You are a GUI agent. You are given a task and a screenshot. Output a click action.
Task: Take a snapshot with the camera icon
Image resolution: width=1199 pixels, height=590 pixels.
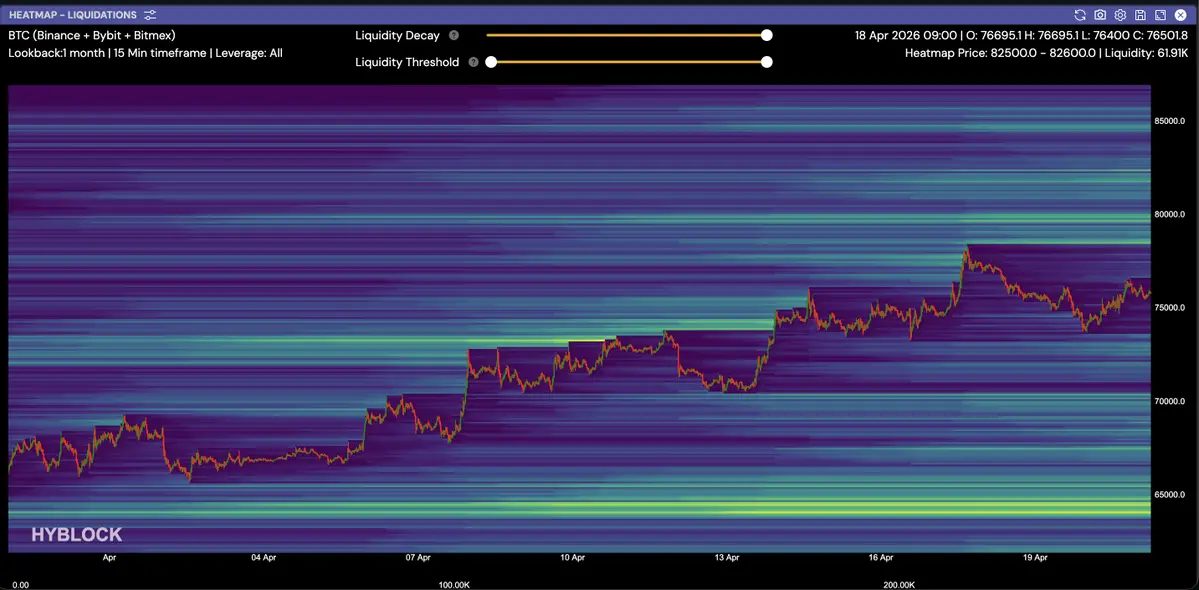pos(1100,15)
